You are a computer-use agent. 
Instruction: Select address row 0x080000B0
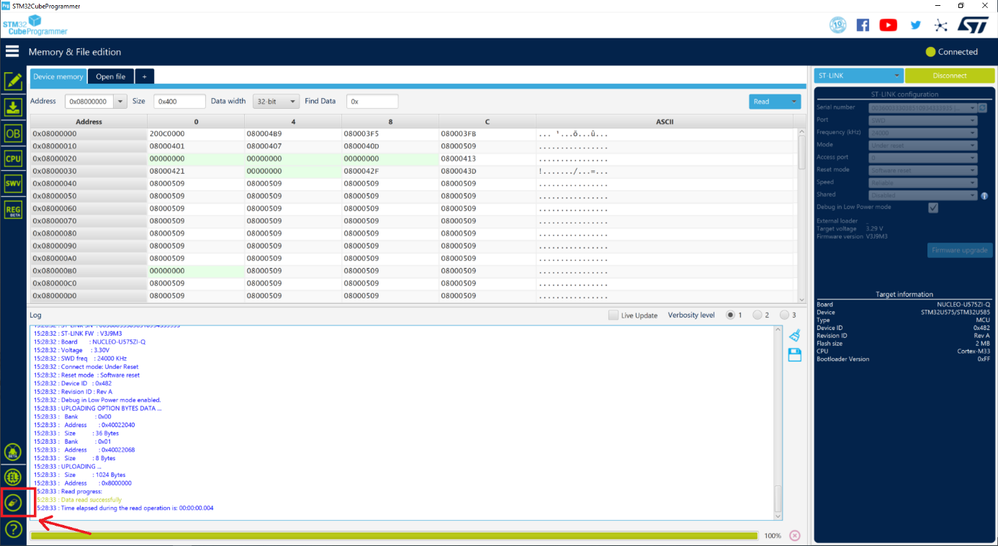tap(89, 271)
